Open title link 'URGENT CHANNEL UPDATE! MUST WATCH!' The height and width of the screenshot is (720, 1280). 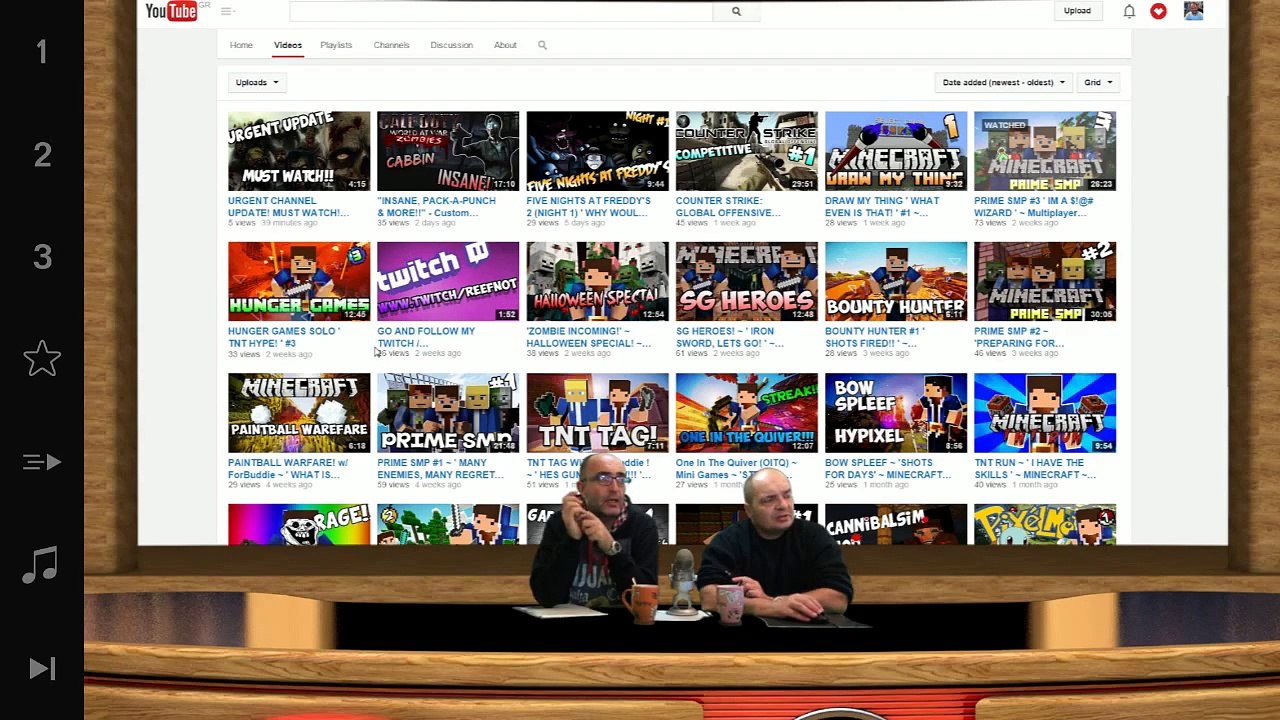(x=288, y=207)
